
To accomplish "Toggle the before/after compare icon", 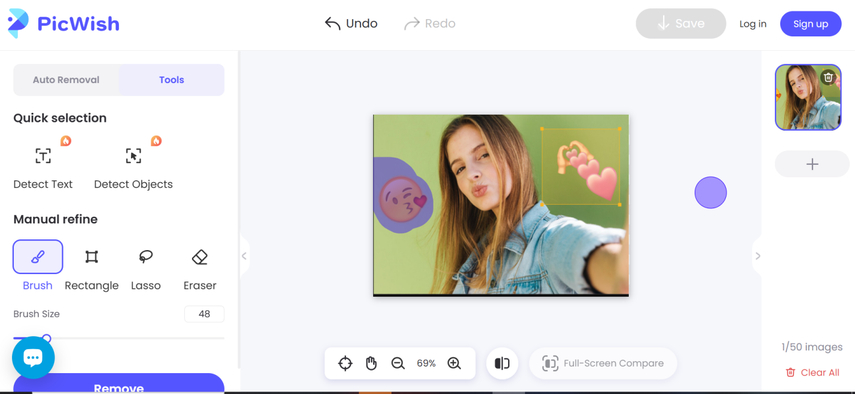I will (x=502, y=363).
